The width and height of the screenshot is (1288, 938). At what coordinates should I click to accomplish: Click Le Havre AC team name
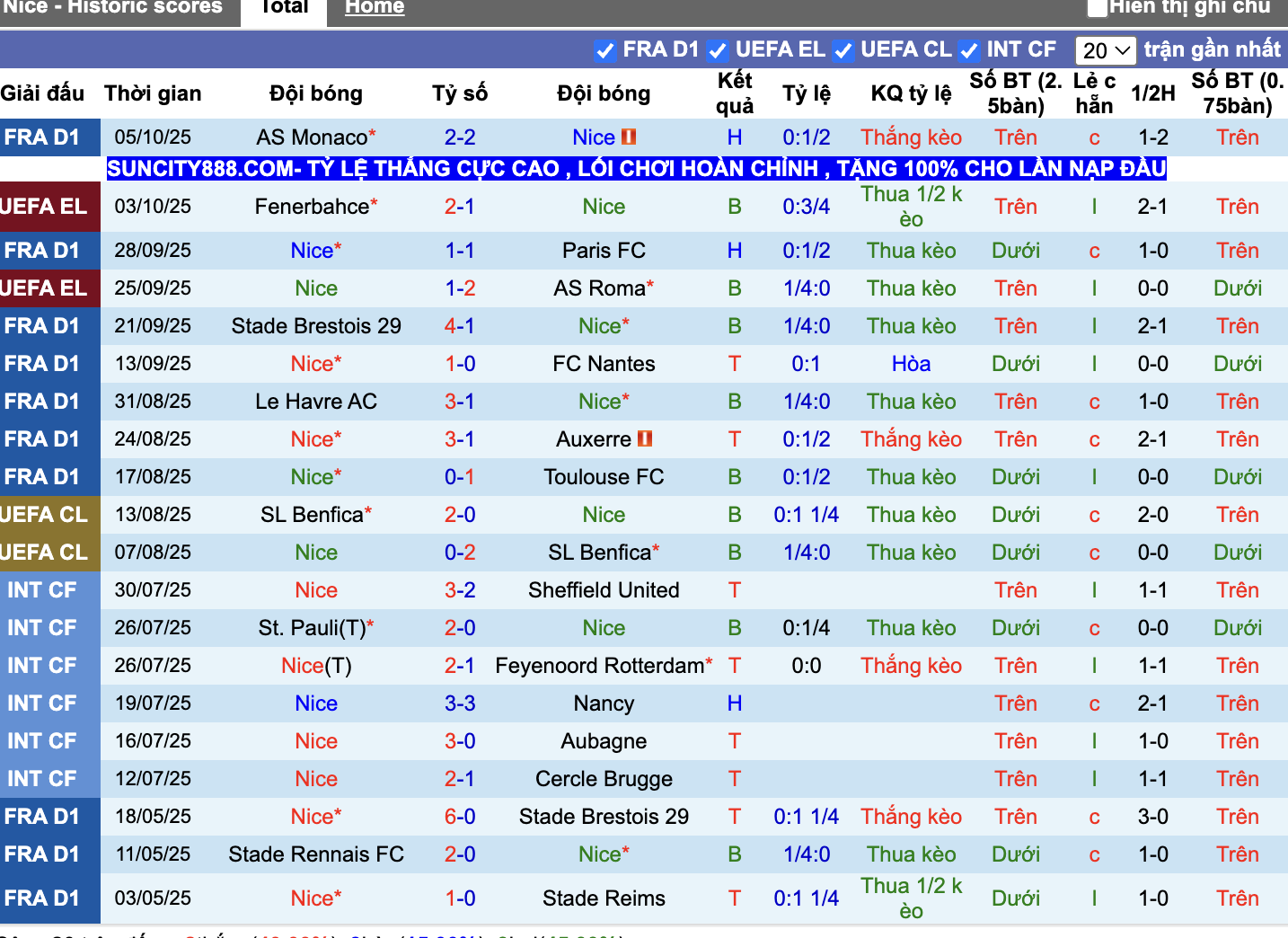[x=316, y=402]
